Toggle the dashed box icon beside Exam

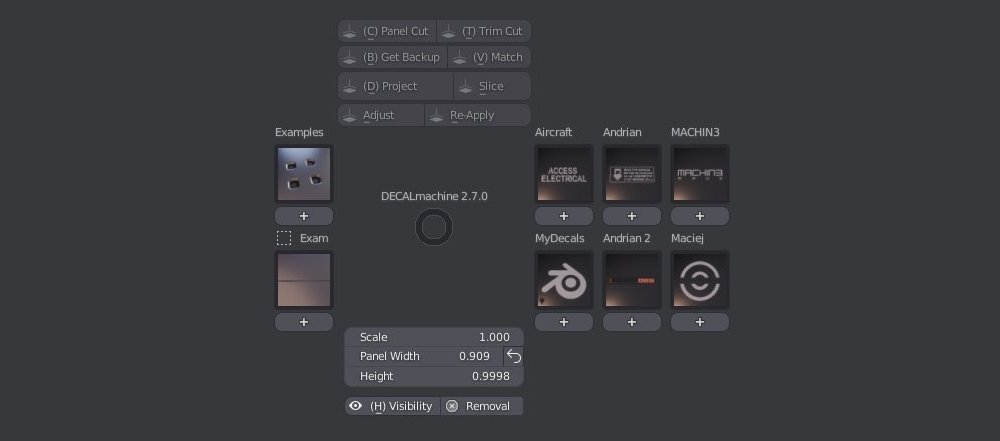pos(284,238)
